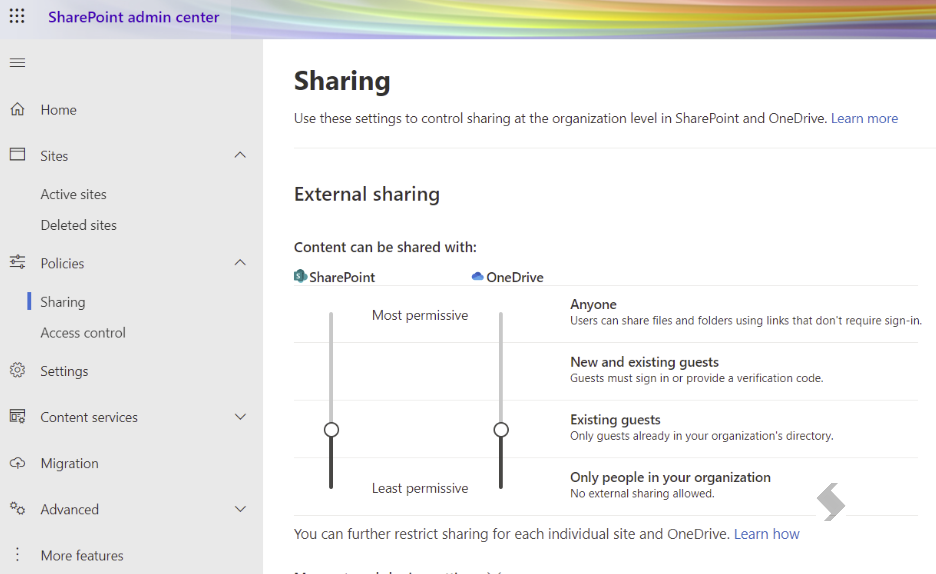This screenshot has width=936, height=574.
Task: Collapse the Sites section chevron
Action: pos(240,155)
